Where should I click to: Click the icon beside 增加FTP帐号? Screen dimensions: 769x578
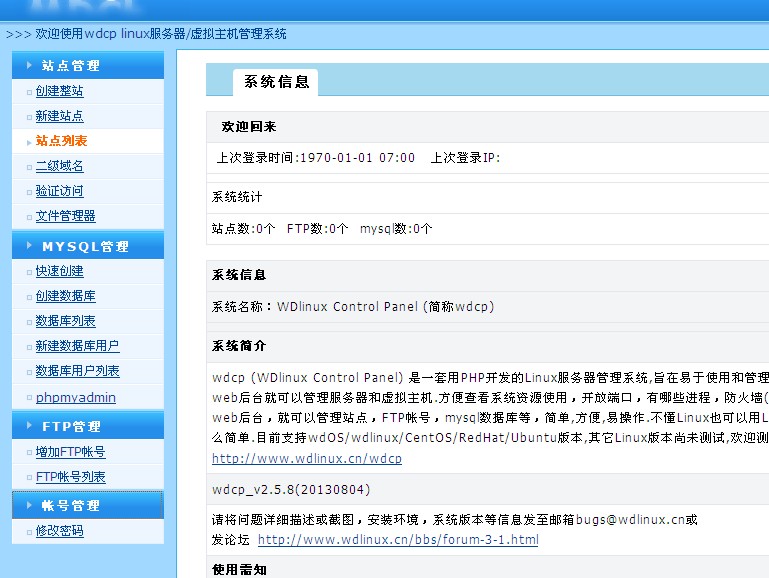27,453
